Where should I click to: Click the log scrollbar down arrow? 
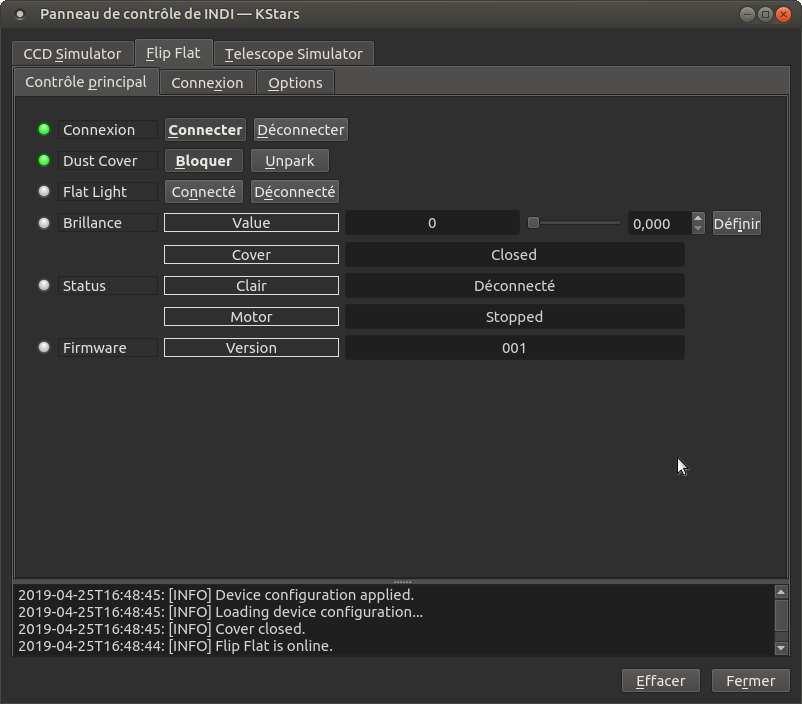[x=781, y=648]
